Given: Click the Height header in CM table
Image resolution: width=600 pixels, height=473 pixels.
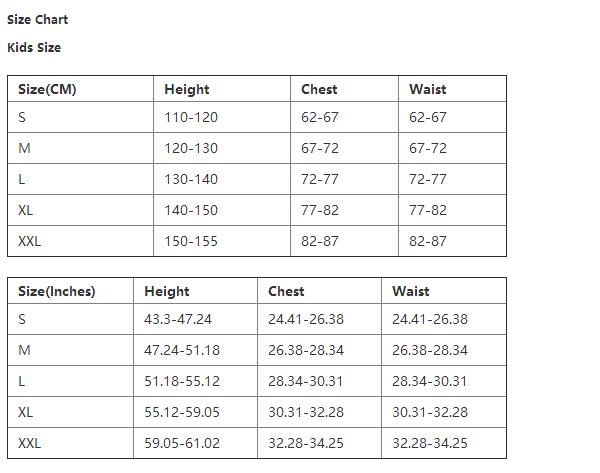Looking at the screenshot, I should [187, 89].
